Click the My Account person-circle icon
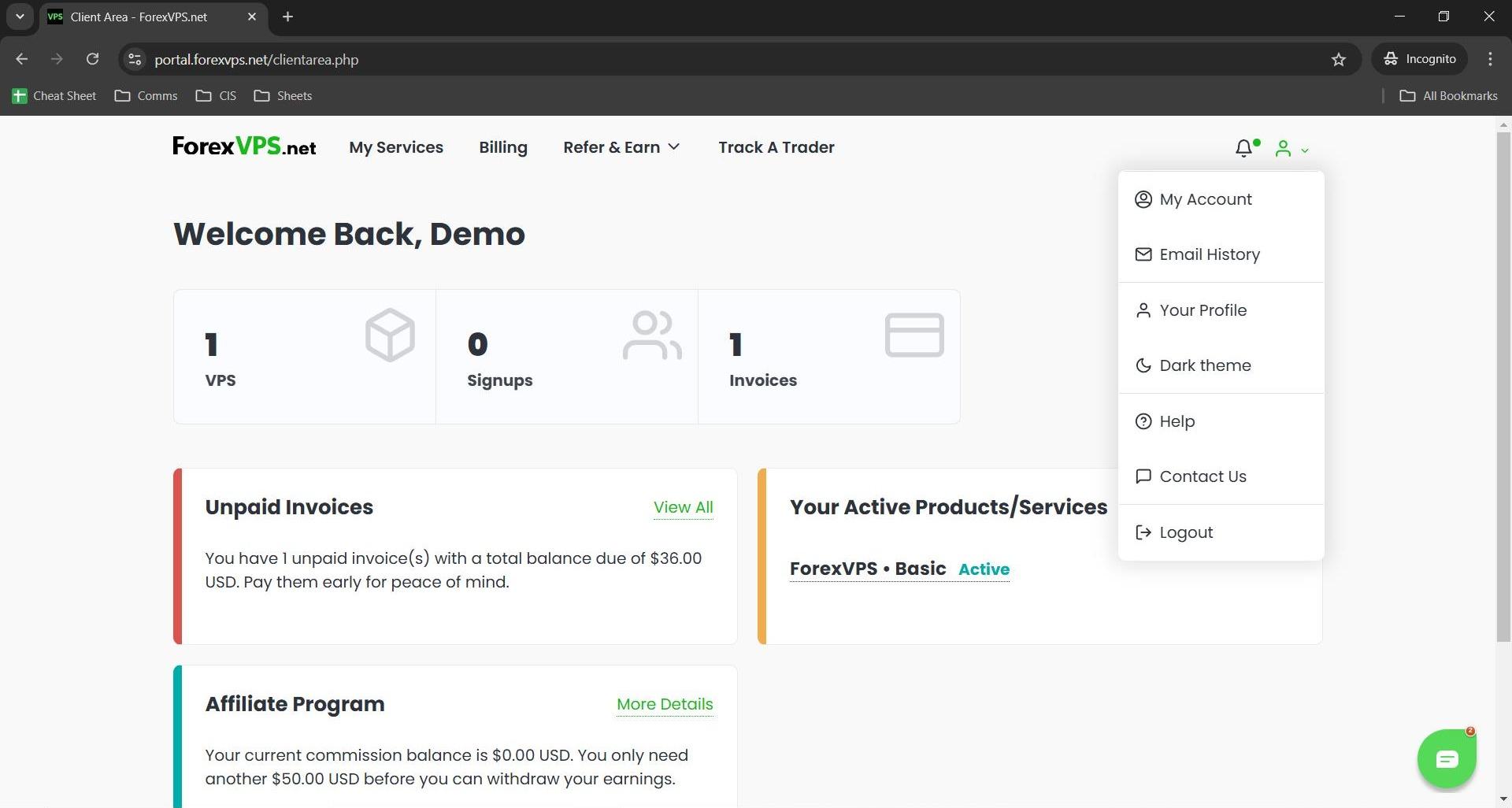Image resolution: width=1512 pixels, height=808 pixels. point(1143,199)
